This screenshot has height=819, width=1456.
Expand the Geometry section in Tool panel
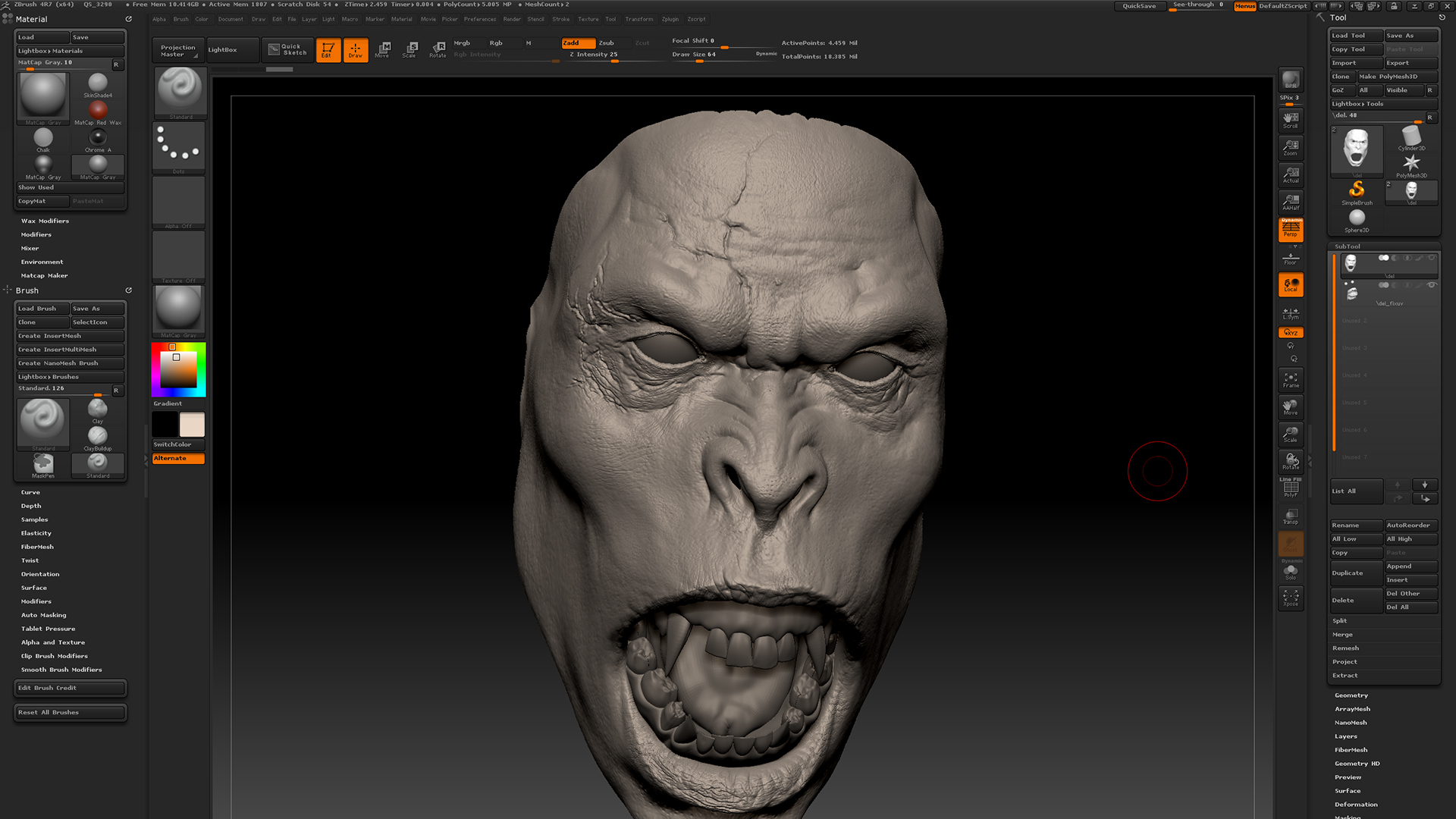tap(1351, 695)
